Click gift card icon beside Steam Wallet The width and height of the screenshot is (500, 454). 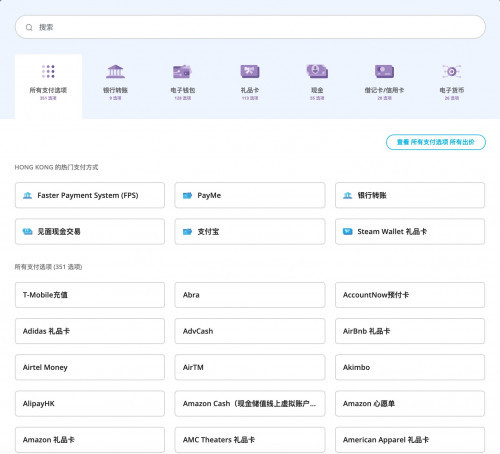point(348,231)
